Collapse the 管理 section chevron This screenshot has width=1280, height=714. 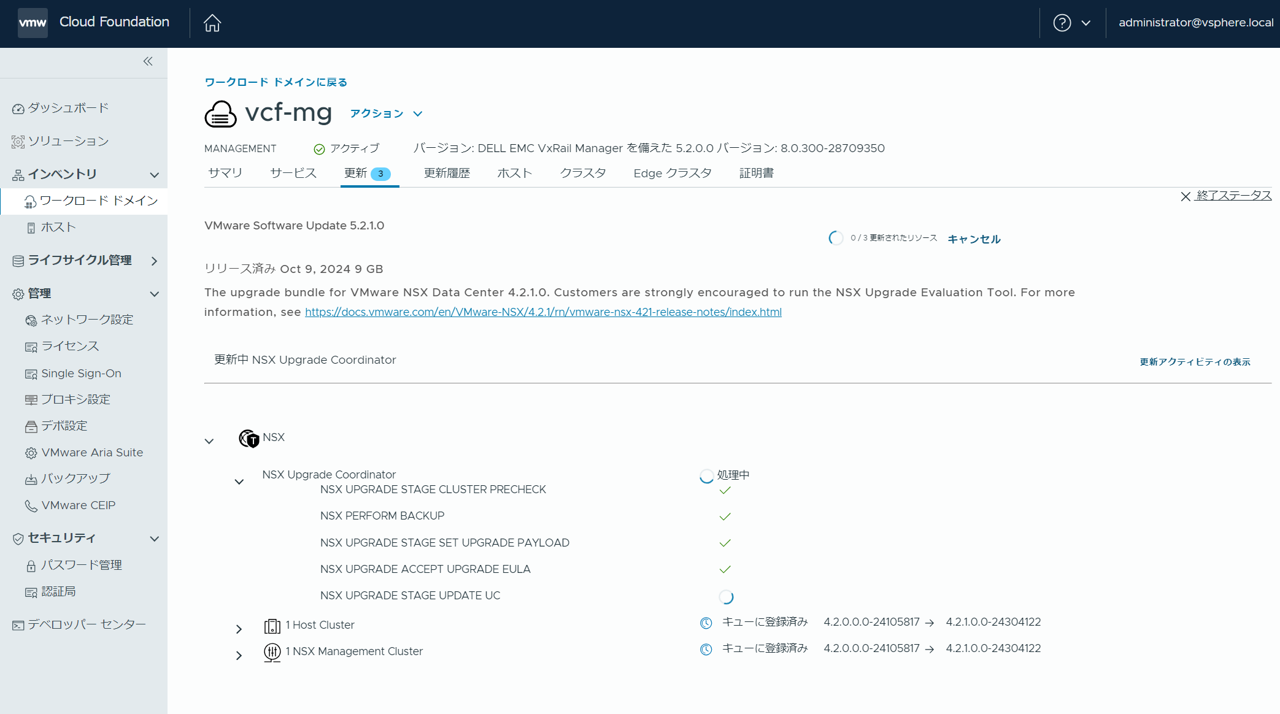click(154, 294)
